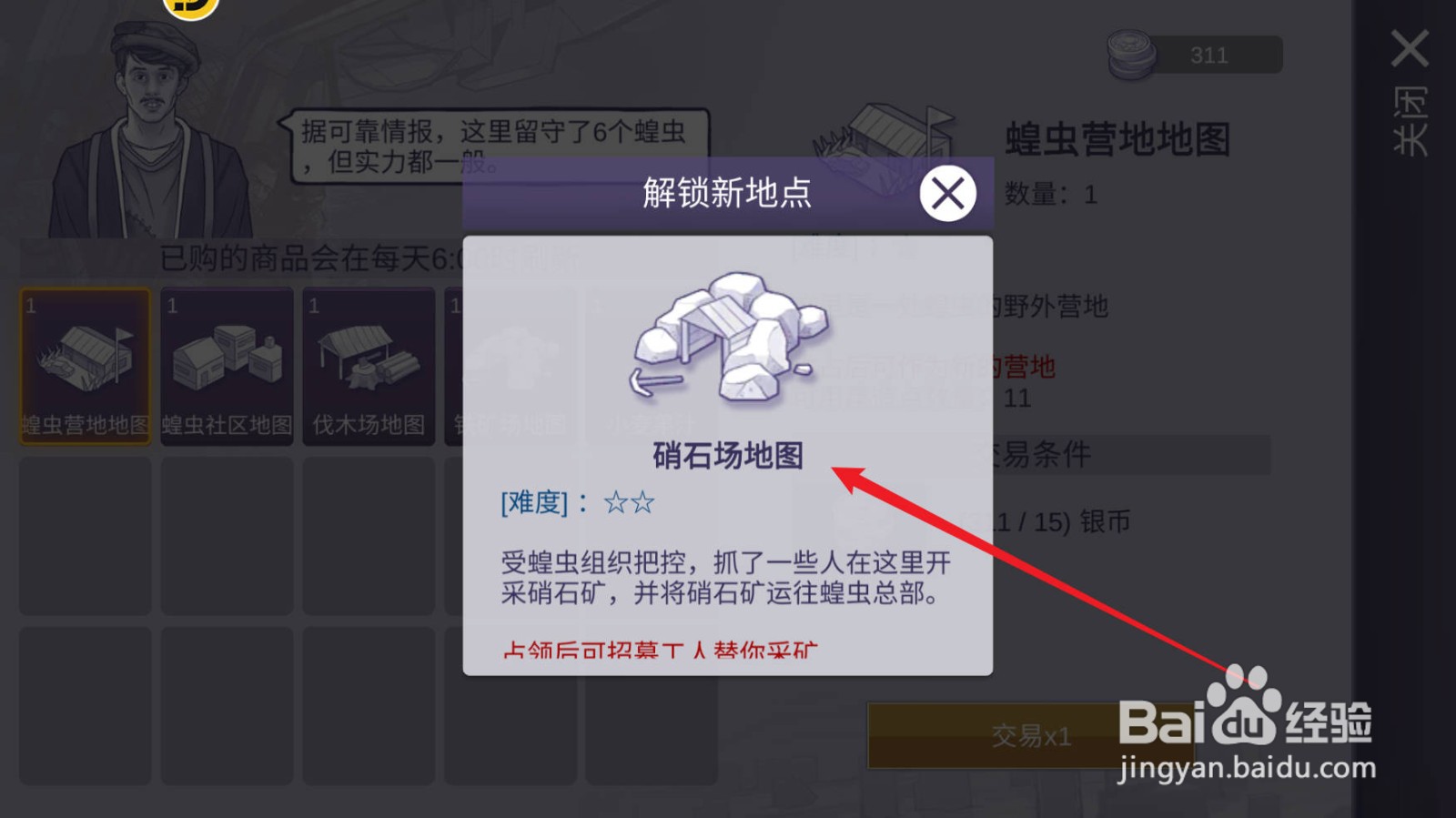
Task: Click the 关闭 X at top right
Action: [1410, 49]
